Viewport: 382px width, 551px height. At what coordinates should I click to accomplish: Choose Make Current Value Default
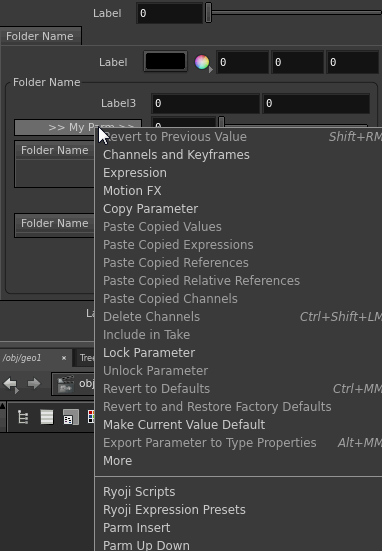(x=239, y=424)
